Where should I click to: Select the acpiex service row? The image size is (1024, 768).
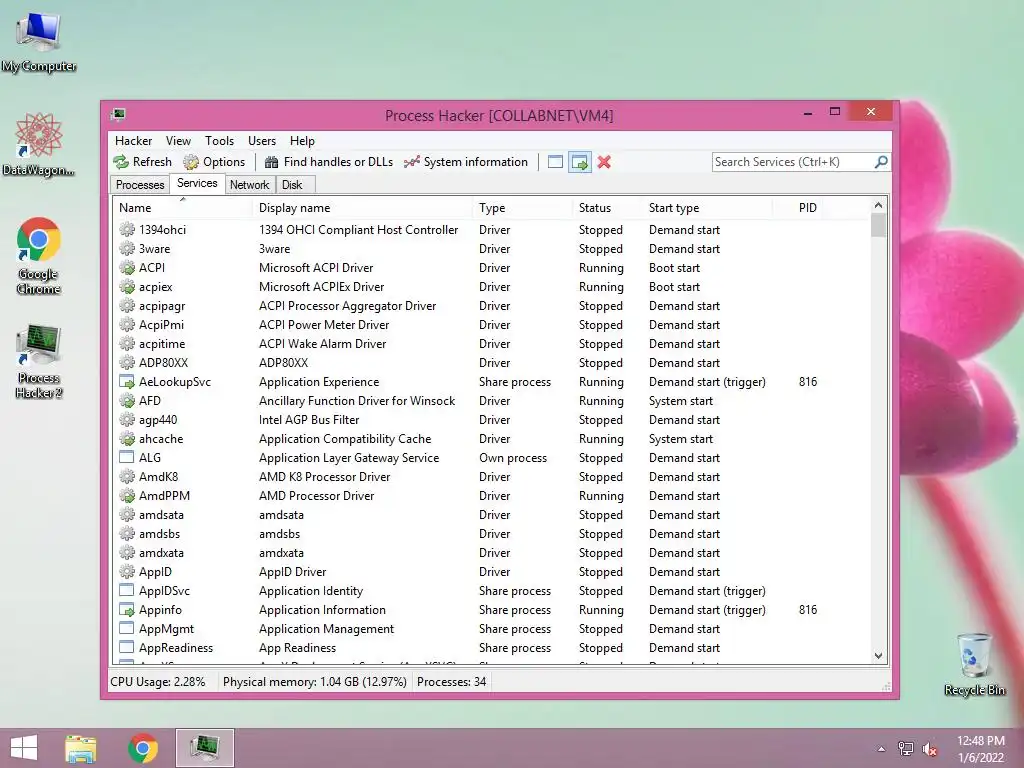coord(491,286)
